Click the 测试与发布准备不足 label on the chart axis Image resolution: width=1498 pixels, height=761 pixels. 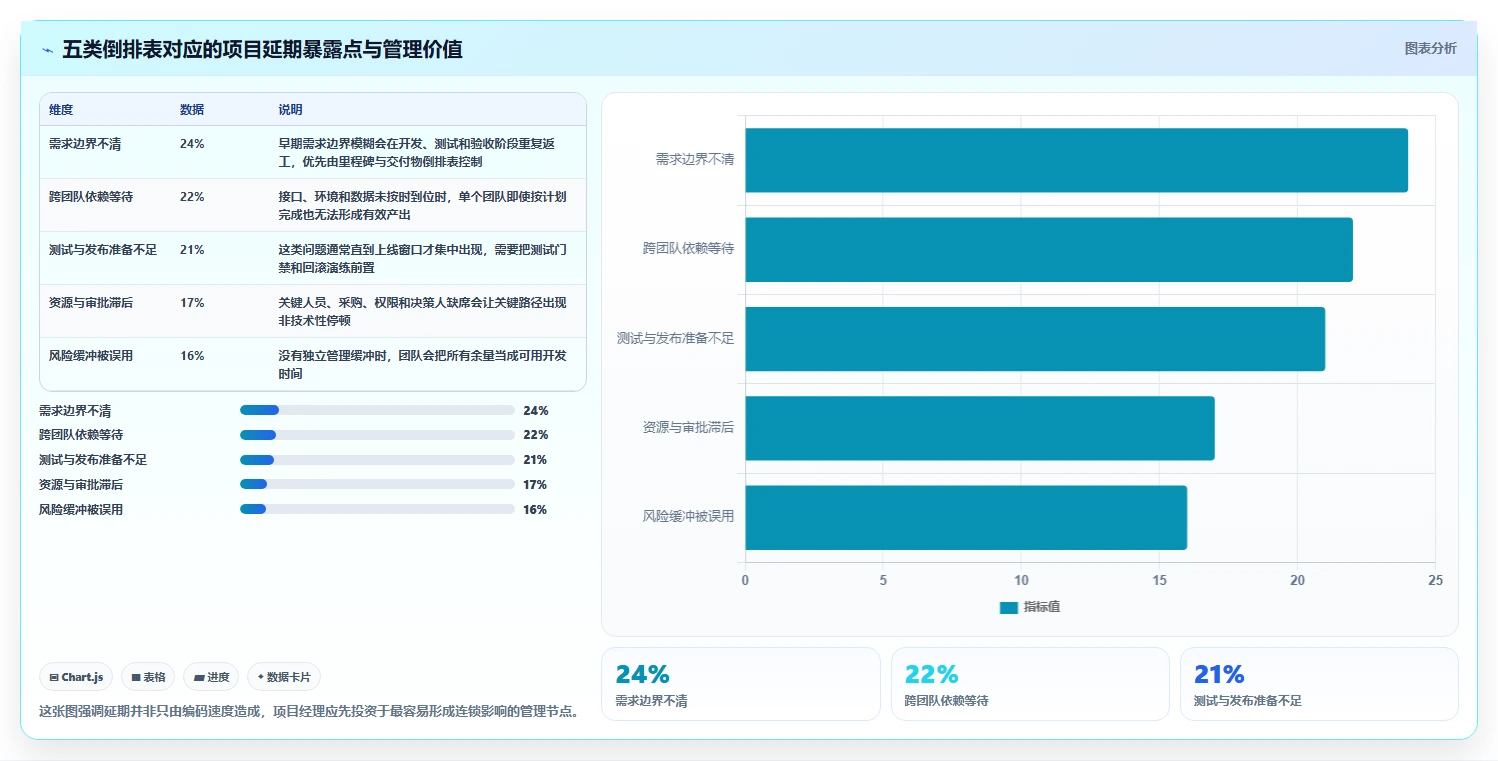click(x=675, y=338)
